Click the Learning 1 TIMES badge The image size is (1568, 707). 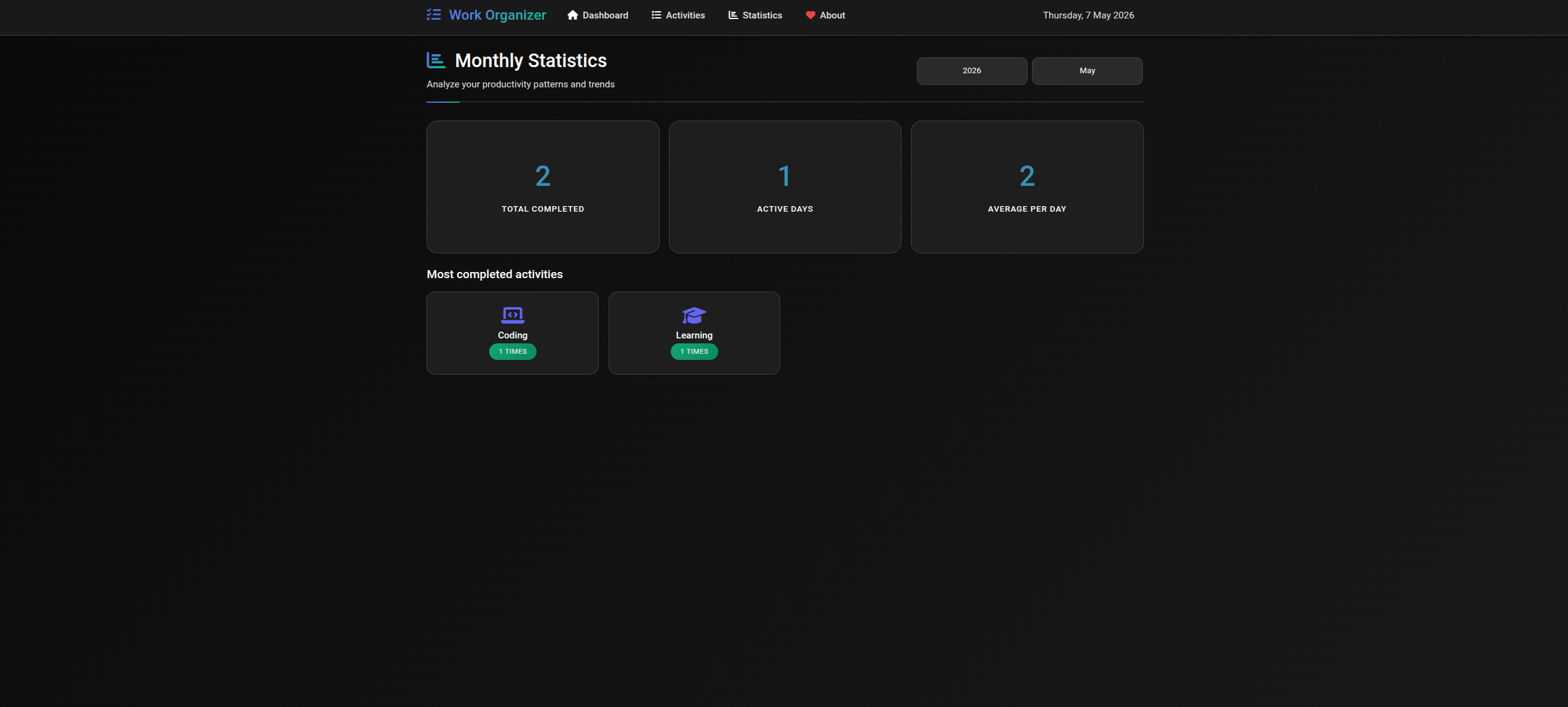coord(694,351)
